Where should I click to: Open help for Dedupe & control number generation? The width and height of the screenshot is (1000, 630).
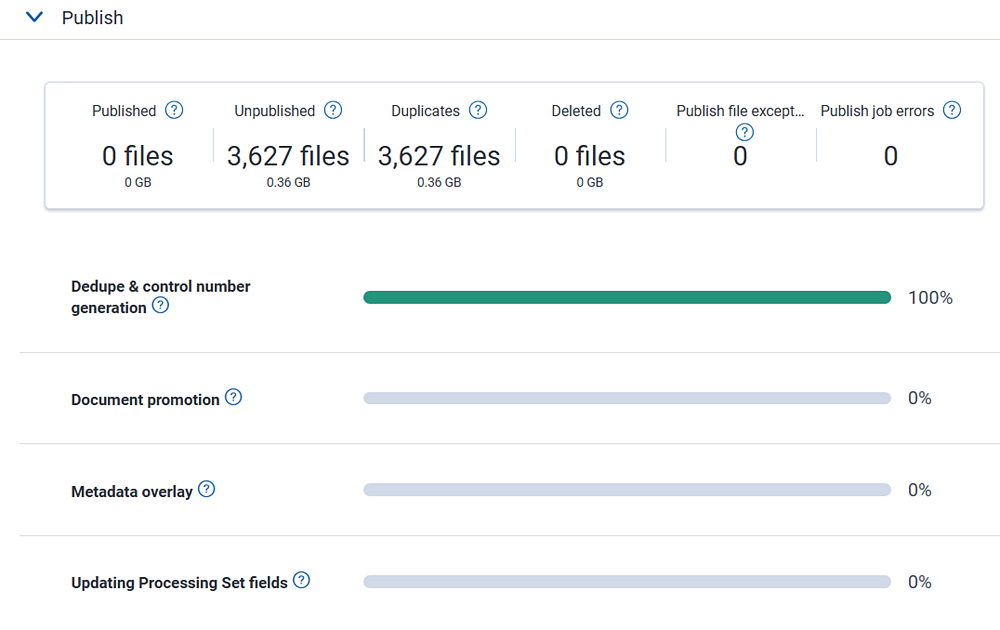point(160,307)
